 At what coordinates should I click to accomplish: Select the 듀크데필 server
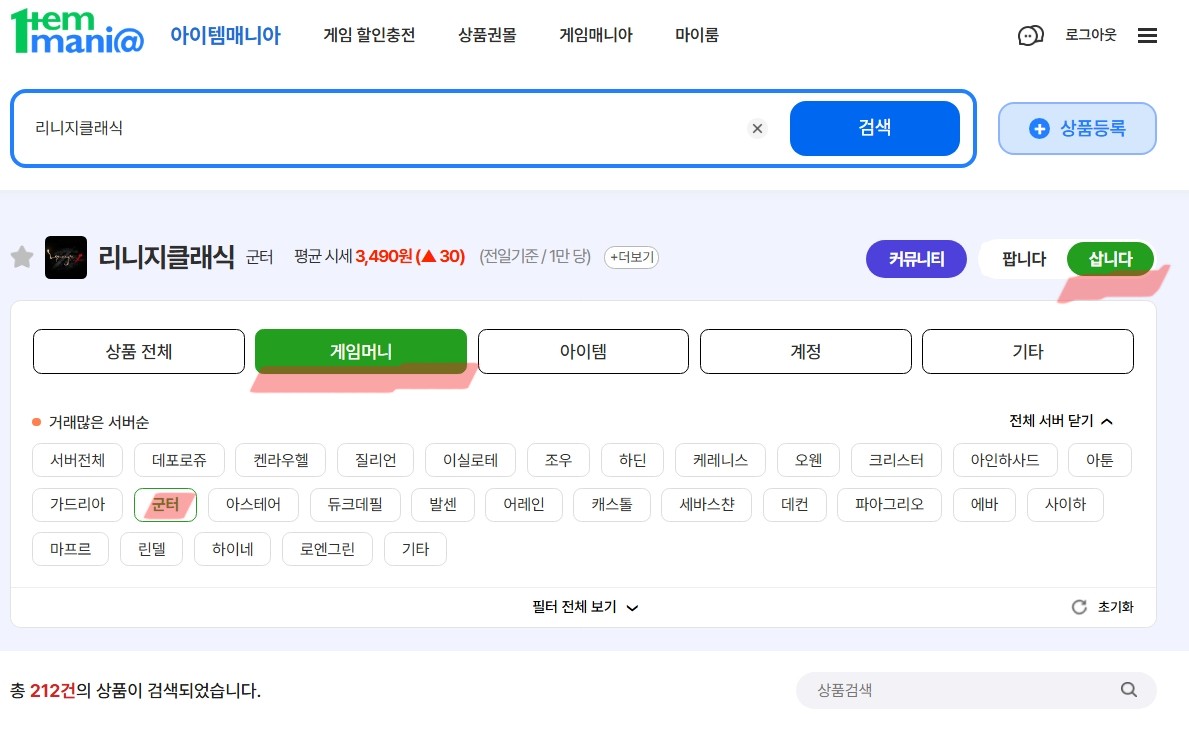(355, 504)
